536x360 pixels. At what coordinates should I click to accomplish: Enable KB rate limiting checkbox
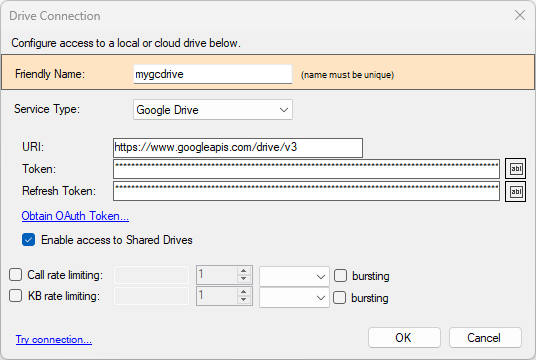pyautogui.click(x=15, y=296)
